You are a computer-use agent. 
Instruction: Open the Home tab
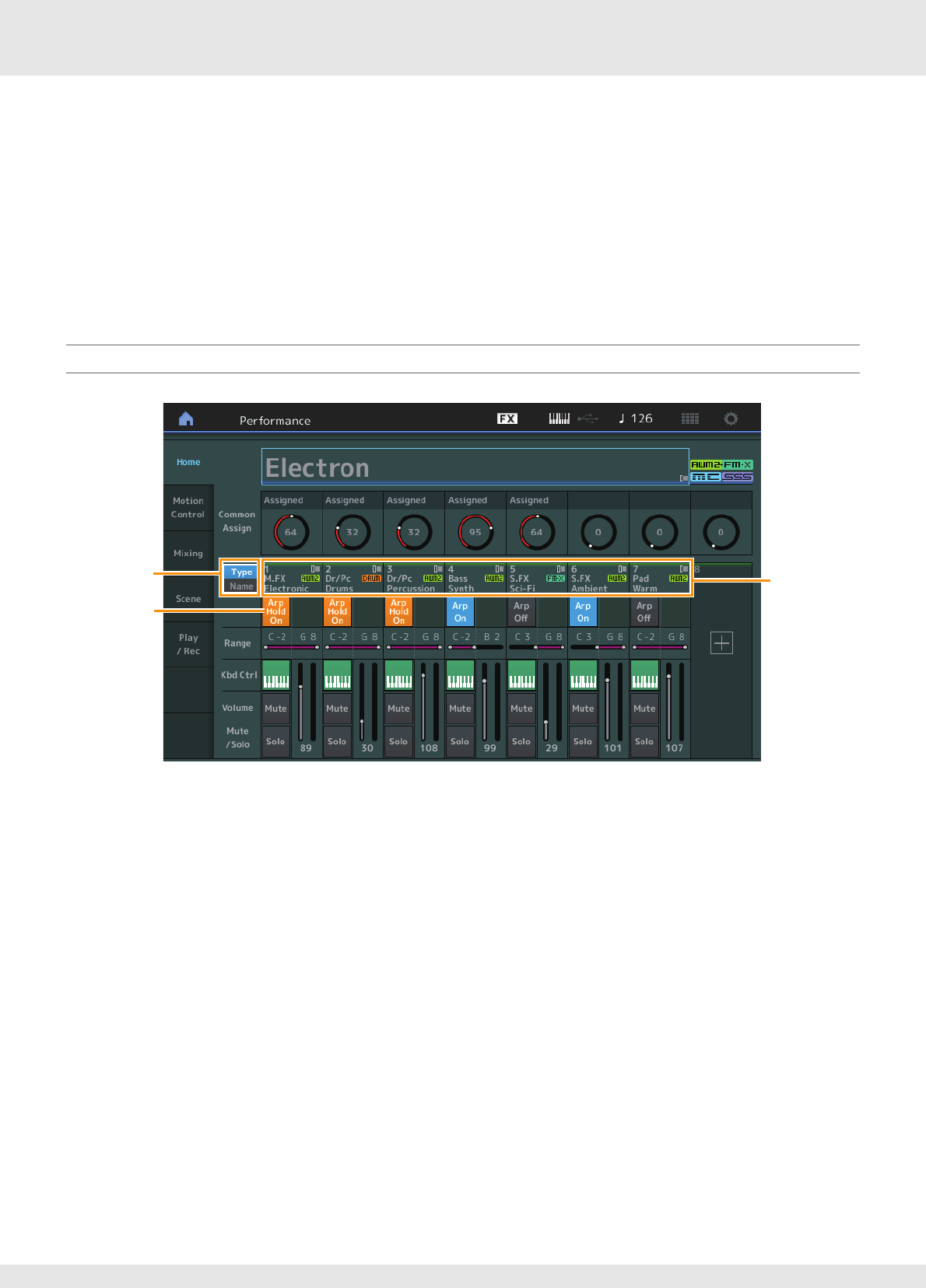(x=188, y=462)
